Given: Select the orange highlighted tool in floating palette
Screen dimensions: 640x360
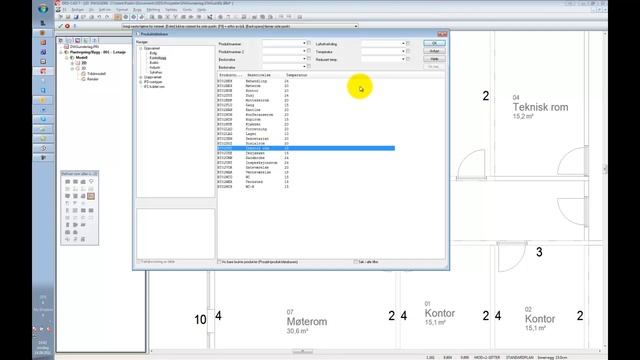Looking at the screenshot, I should tap(91, 196).
